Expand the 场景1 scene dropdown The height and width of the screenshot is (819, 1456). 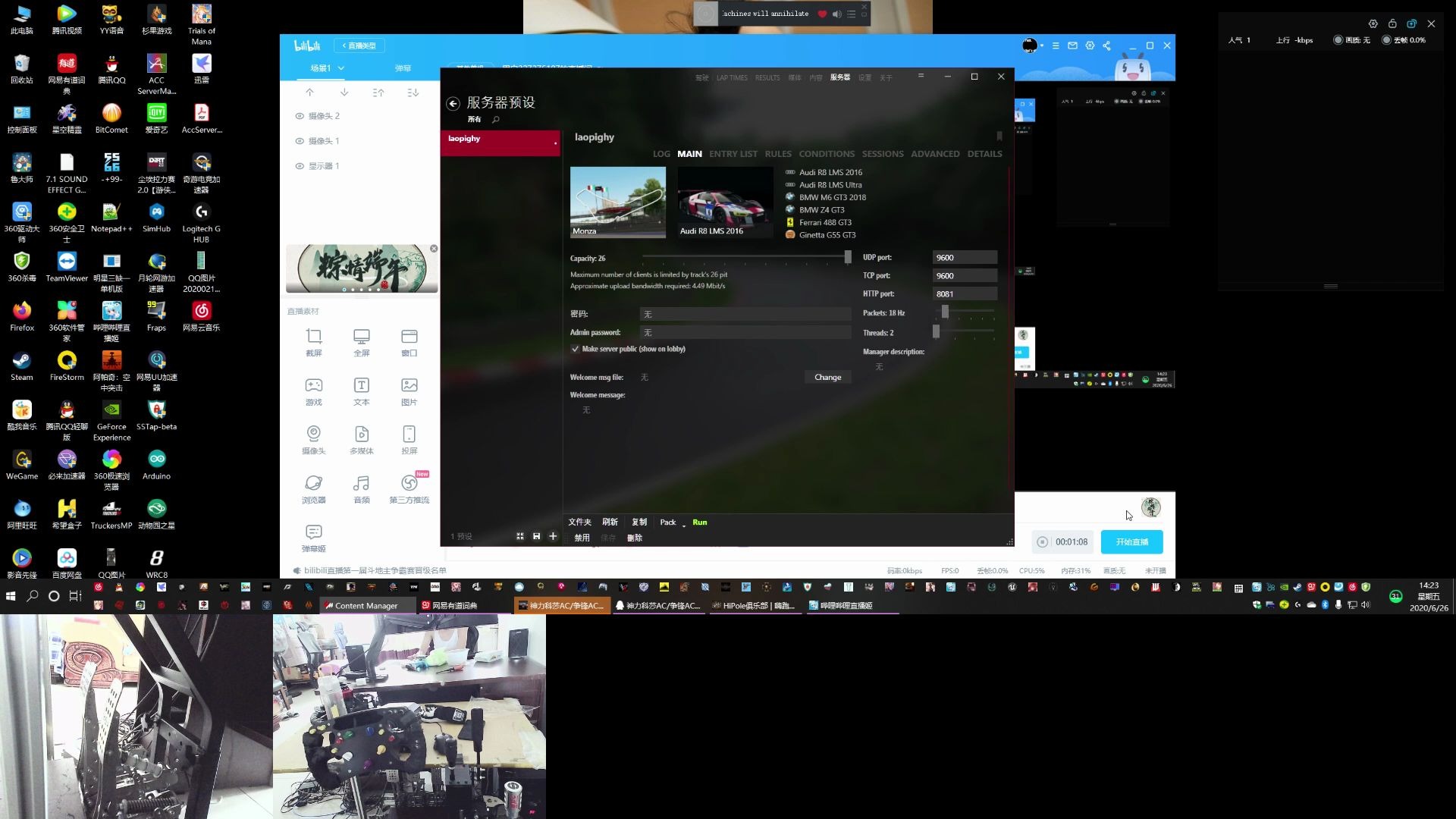pyautogui.click(x=341, y=68)
